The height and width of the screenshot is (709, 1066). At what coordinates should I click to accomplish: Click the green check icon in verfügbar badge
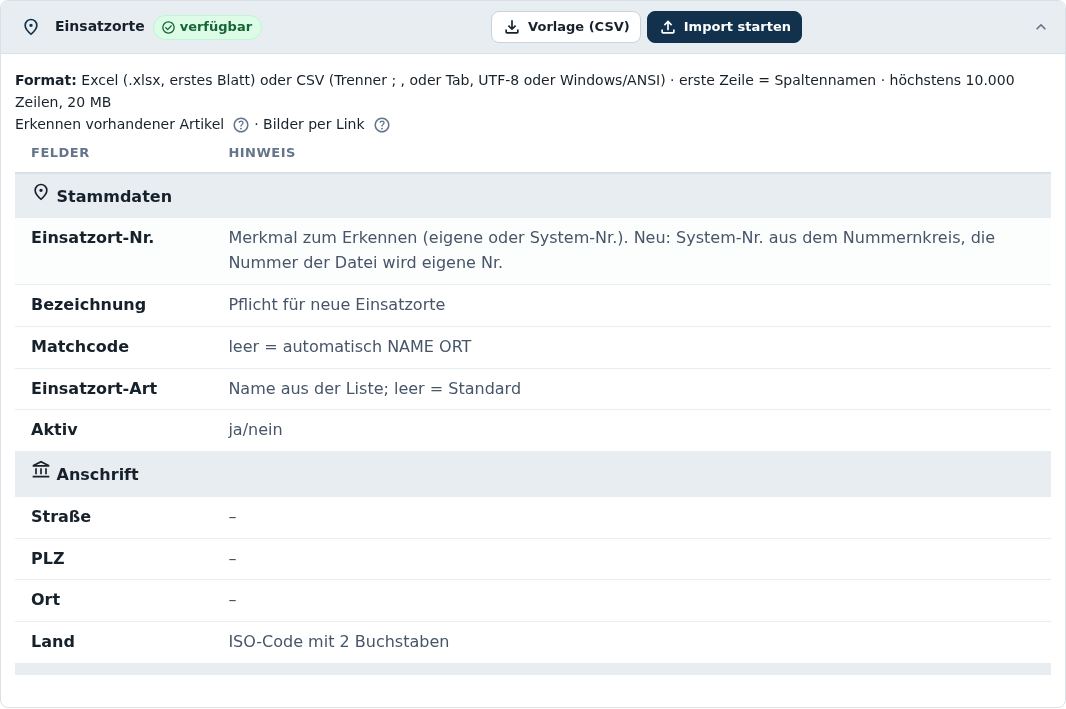169,27
